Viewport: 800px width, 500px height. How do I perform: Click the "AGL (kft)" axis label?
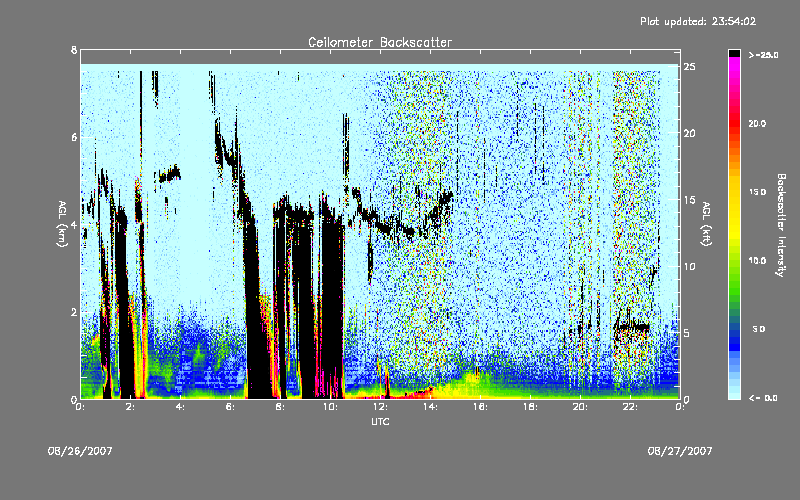pos(706,224)
